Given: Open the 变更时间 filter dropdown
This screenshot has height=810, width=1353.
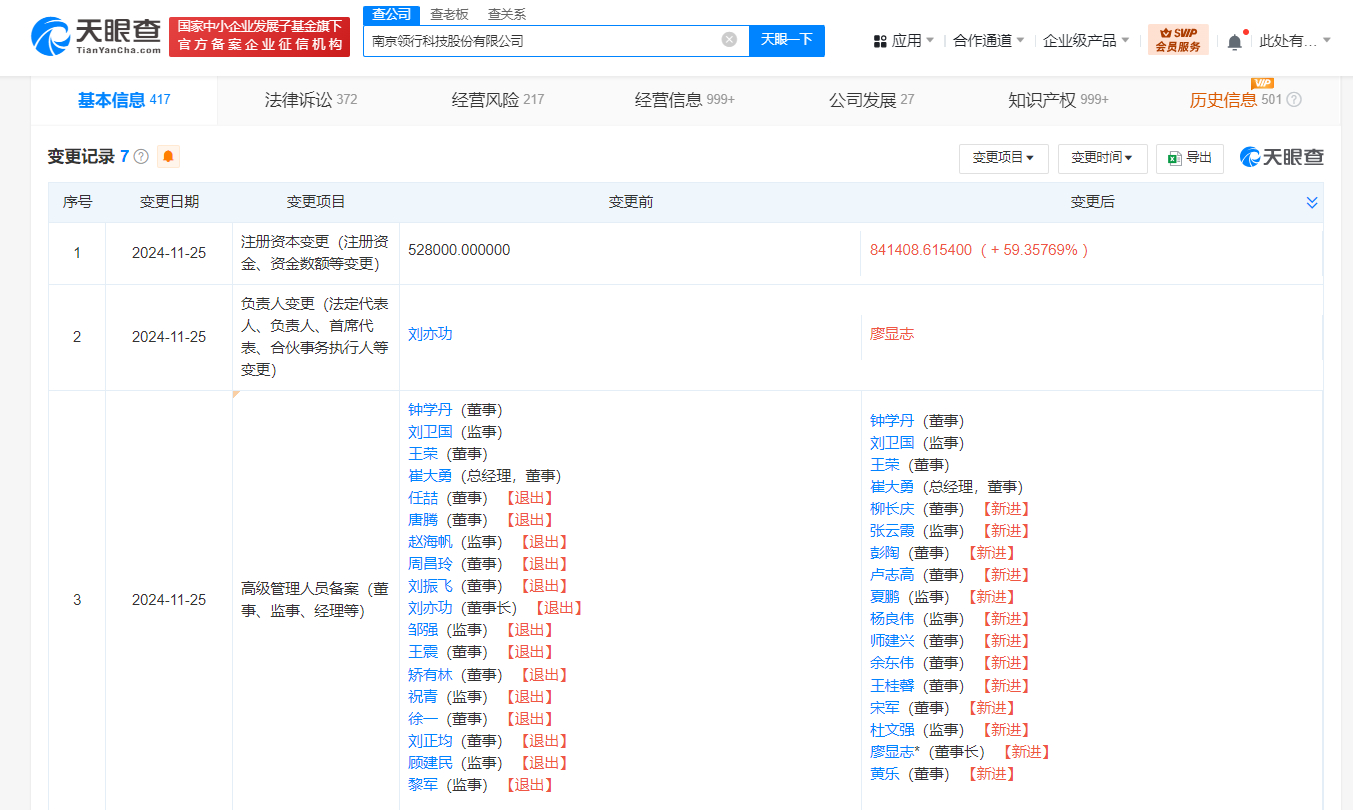Looking at the screenshot, I should point(1102,158).
